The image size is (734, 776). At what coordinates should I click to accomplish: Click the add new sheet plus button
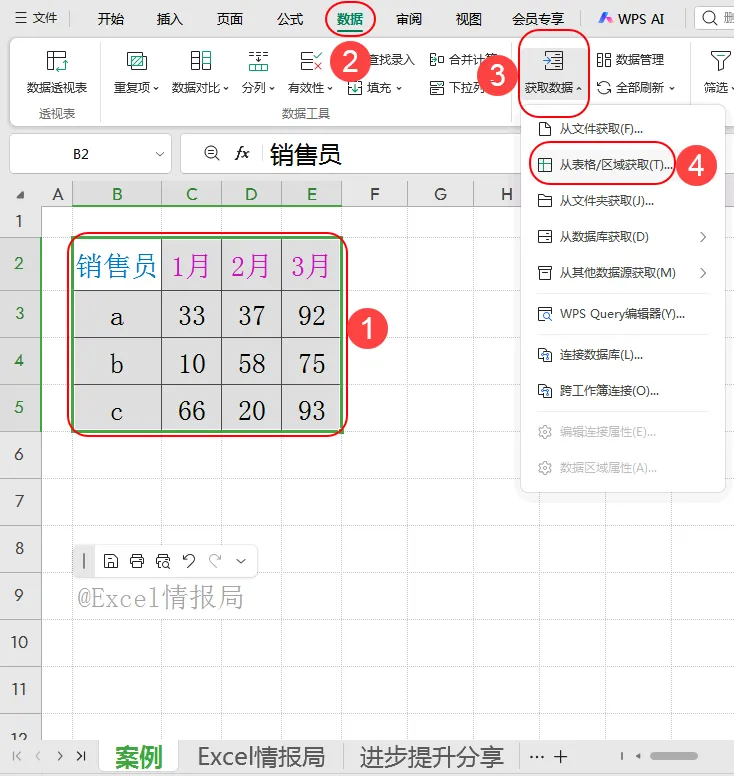(x=560, y=757)
